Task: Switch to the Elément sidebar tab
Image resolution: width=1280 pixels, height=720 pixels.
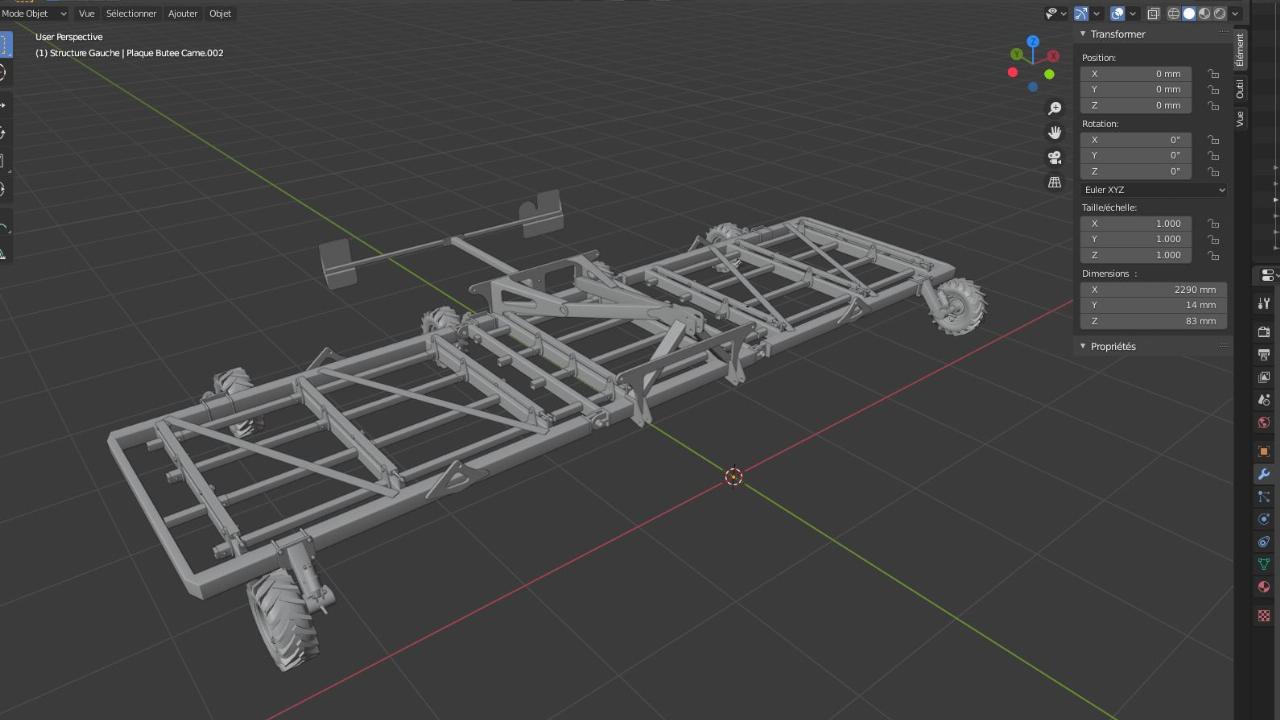Action: (1240, 50)
